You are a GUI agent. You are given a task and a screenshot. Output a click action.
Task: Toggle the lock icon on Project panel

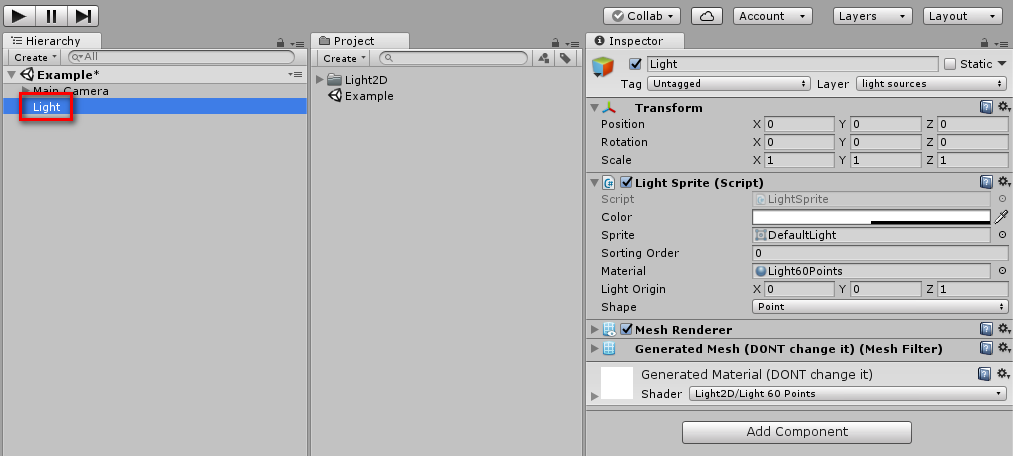point(555,43)
